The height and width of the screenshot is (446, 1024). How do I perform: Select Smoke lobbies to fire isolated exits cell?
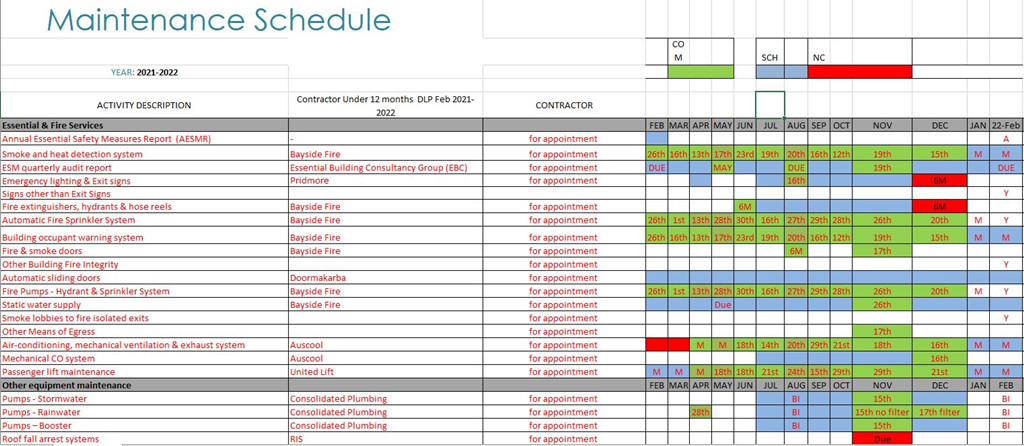tap(144, 318)
